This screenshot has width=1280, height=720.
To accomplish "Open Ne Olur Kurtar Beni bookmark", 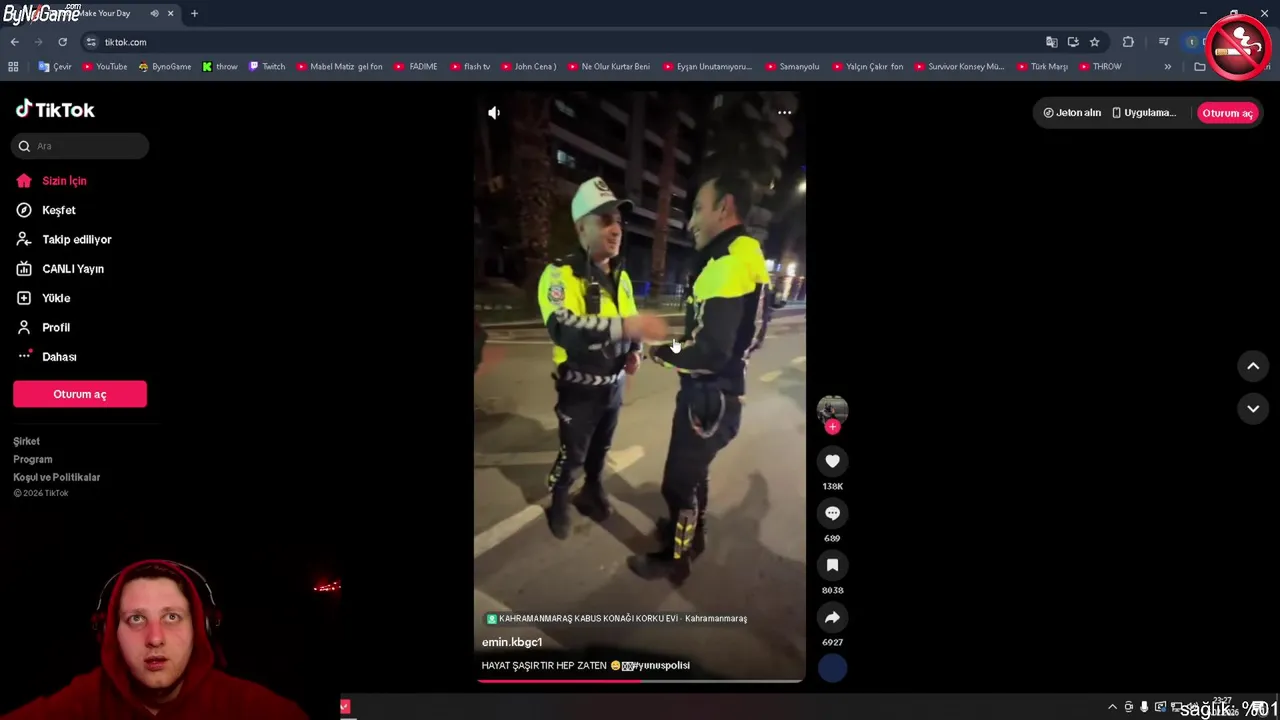I will pyautogui.click(x=609, y=67).
